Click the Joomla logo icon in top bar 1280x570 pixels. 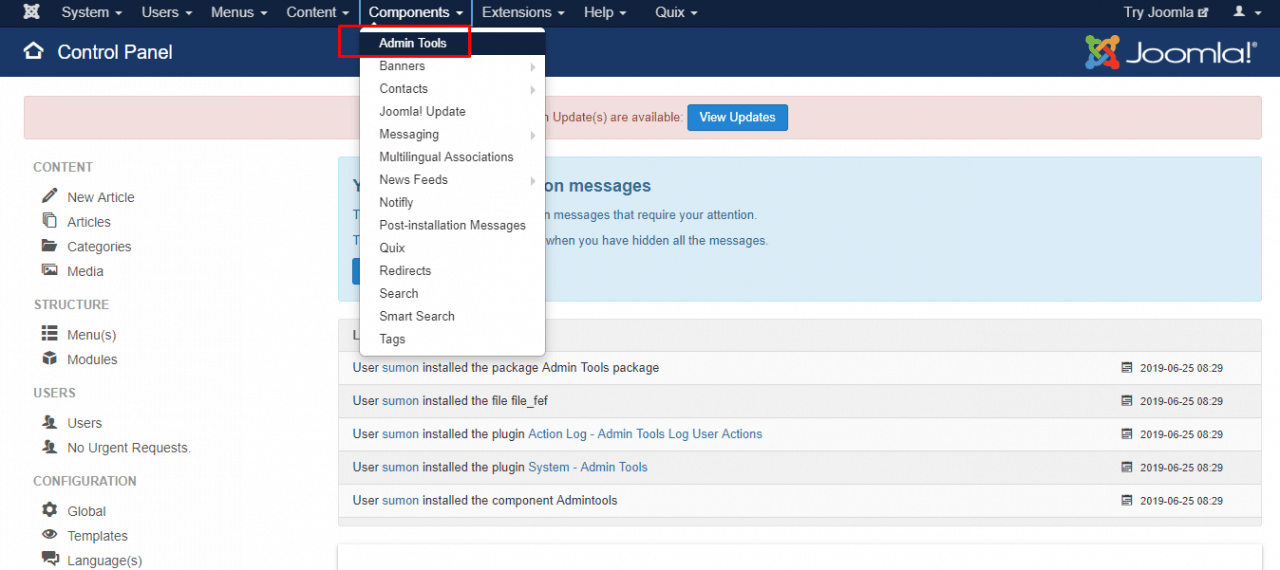coord(32,12)
